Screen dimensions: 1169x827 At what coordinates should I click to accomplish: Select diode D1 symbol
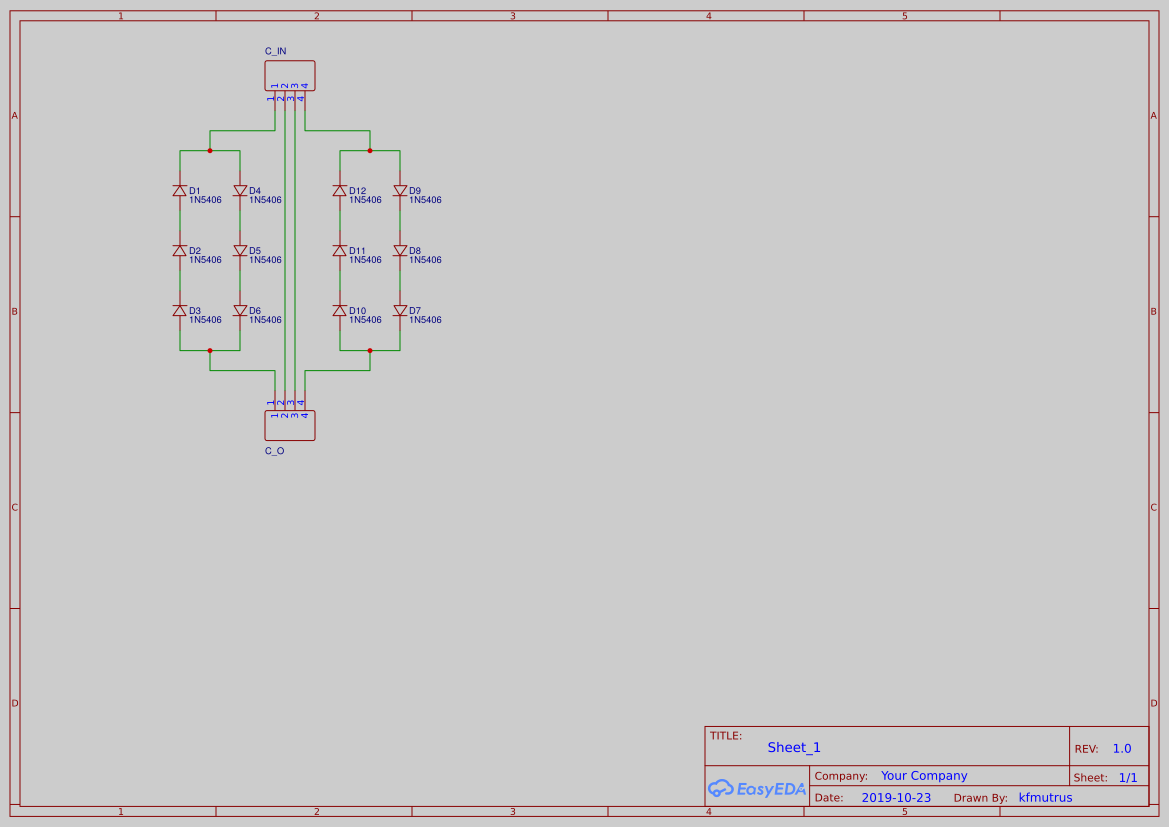pos(180,190)
